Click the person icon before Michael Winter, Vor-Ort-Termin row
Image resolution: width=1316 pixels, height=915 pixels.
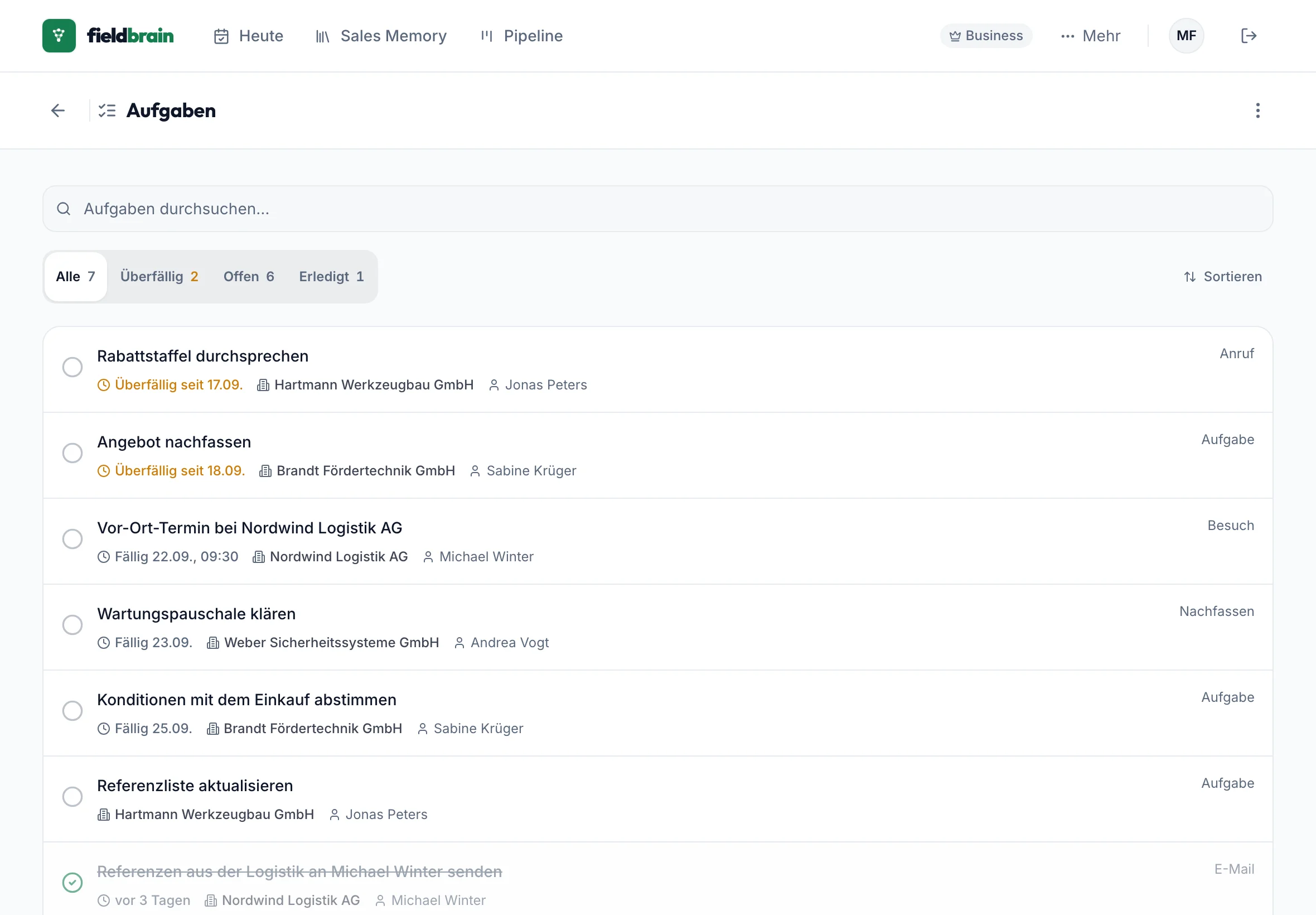tap(427, 557)
